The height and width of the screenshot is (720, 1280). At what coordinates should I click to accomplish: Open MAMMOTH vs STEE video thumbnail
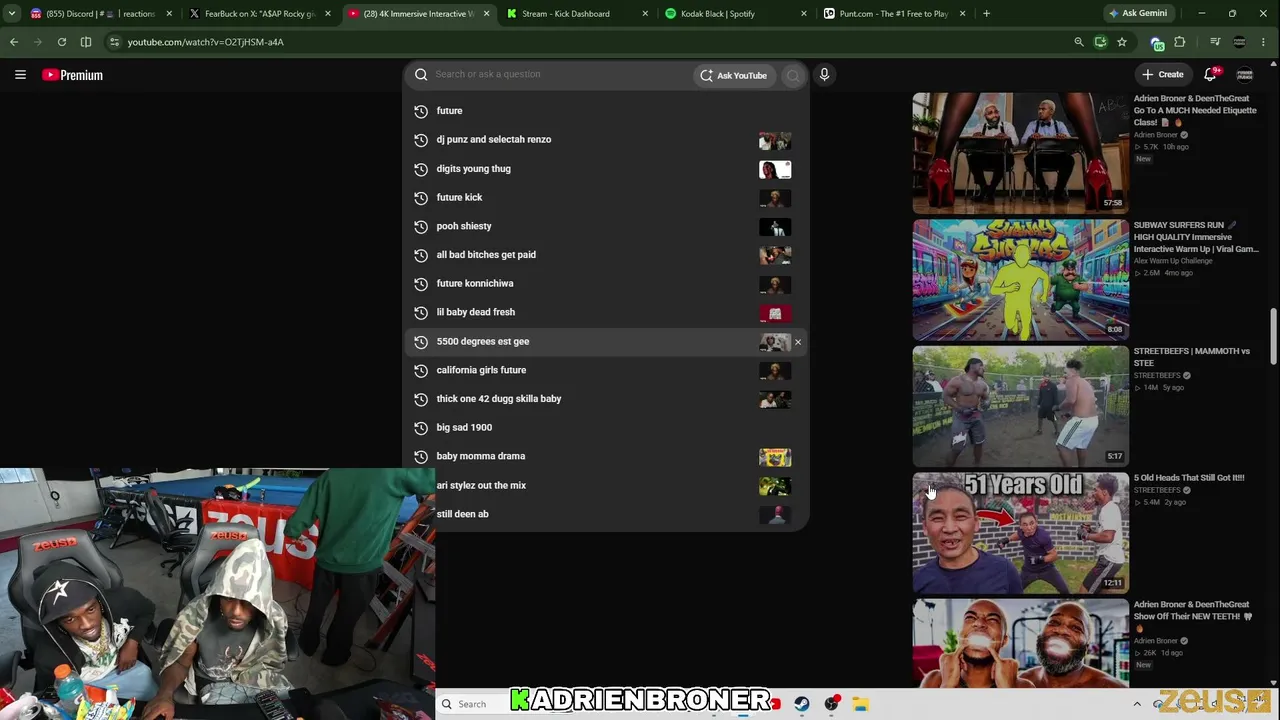pyautogui.click(x=1020, y=406)
